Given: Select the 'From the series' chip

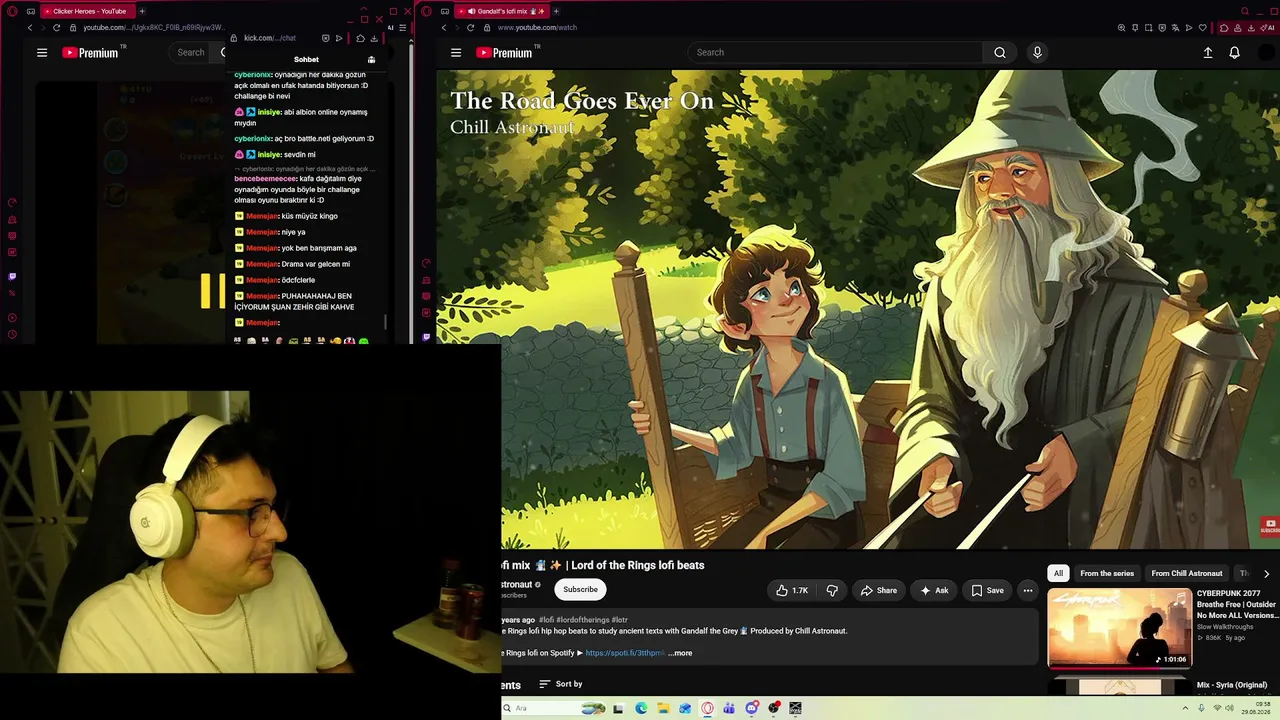Looking at the screenshot, I should tap(1107, 573).
